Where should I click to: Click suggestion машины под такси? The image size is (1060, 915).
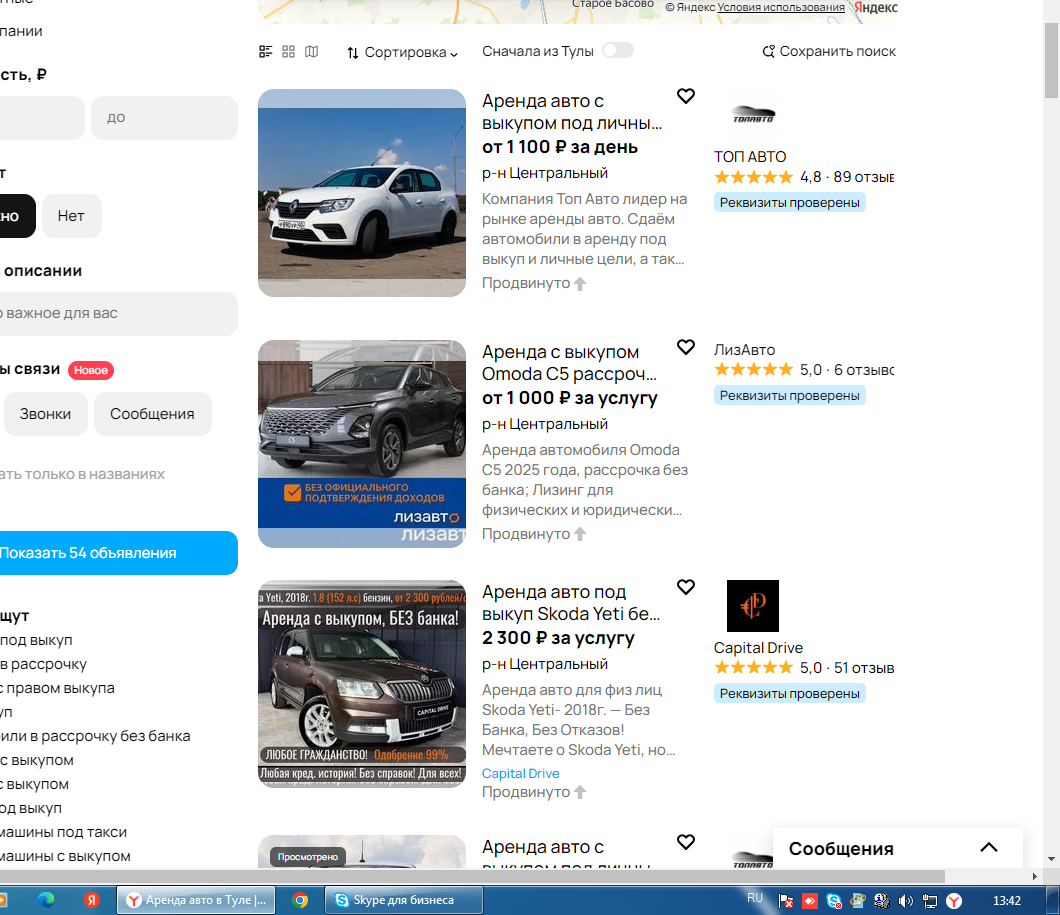[64, 832]
